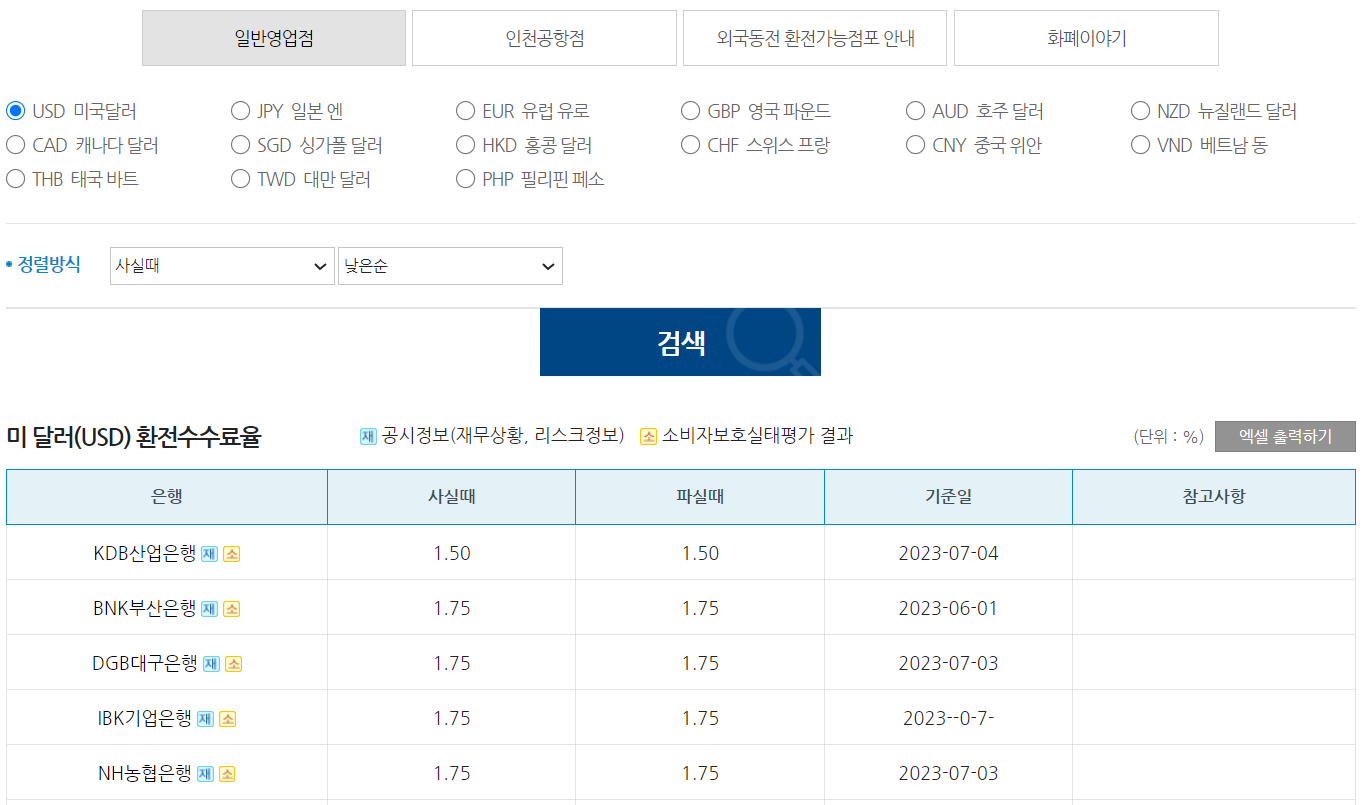This screenshot has width=1363, height=805.
Task: Select VND 베트남 동 currency
Action: point(1140,144)
